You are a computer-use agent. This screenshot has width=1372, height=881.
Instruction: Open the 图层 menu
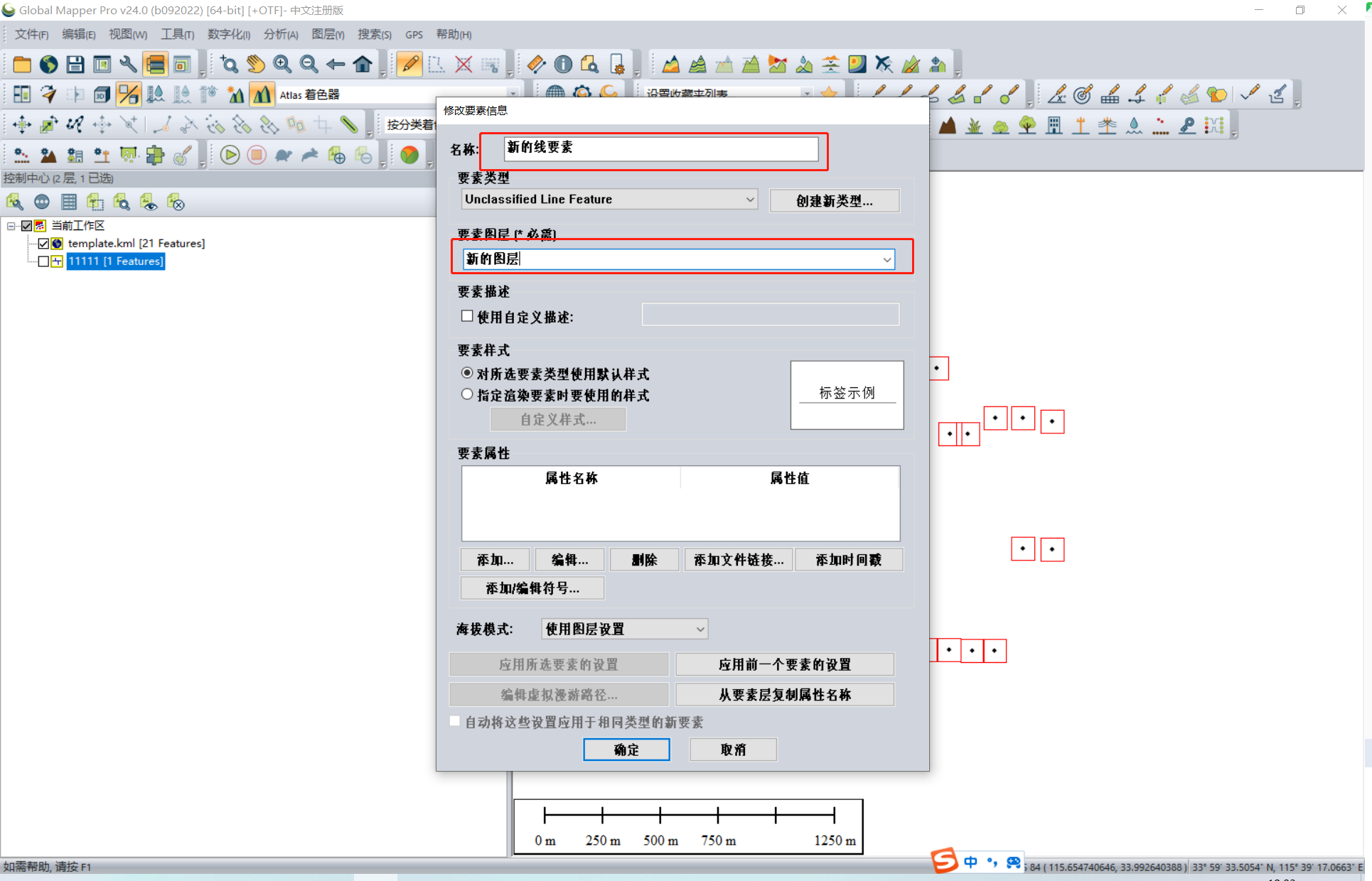(x=328, y=34)
